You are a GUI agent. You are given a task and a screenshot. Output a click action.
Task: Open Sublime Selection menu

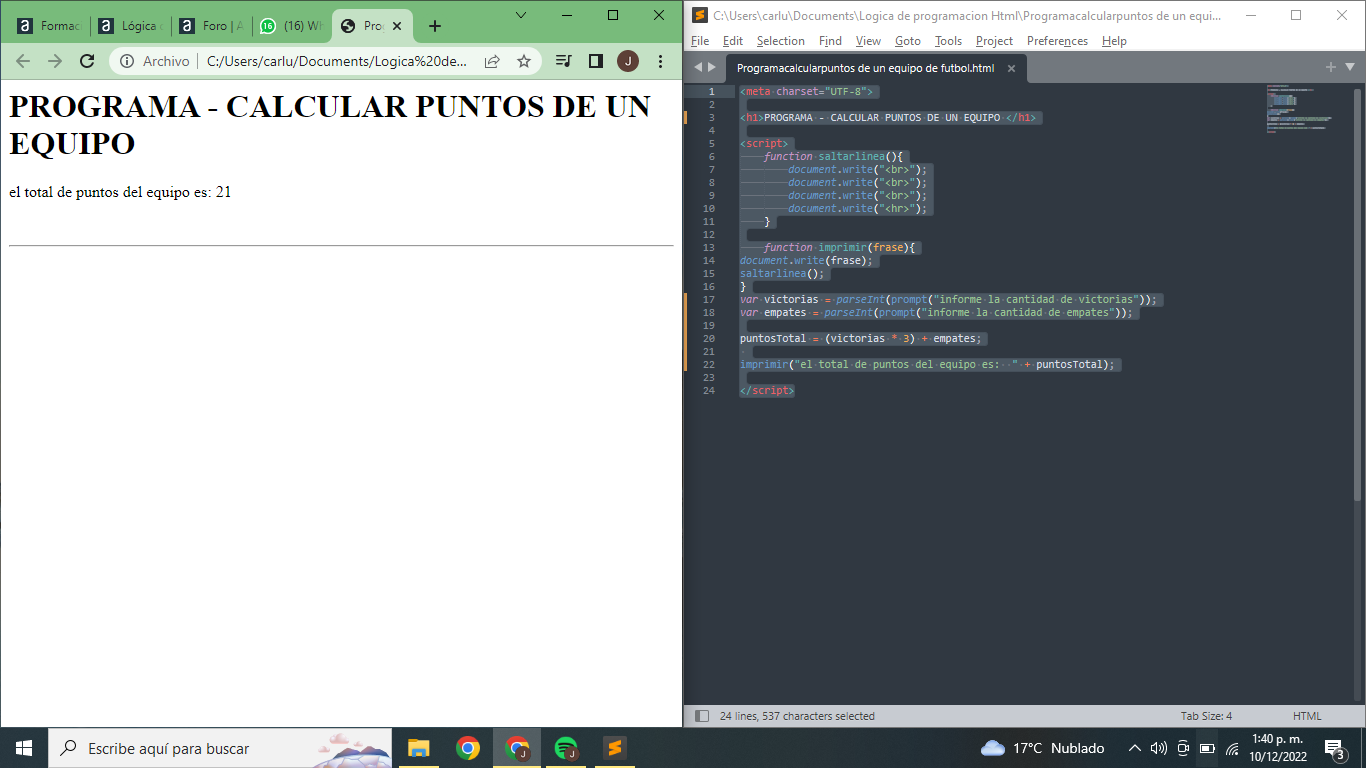780,41
